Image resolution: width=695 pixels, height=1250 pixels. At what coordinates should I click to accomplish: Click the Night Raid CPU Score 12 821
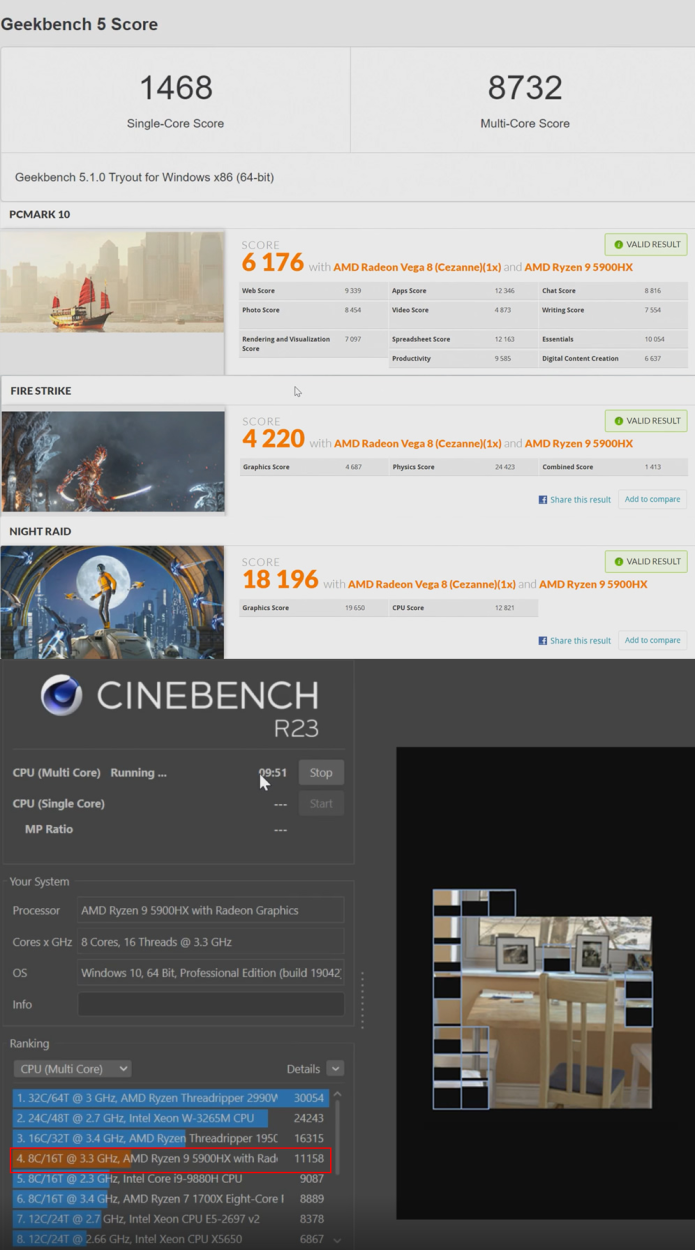pos(504,608)
